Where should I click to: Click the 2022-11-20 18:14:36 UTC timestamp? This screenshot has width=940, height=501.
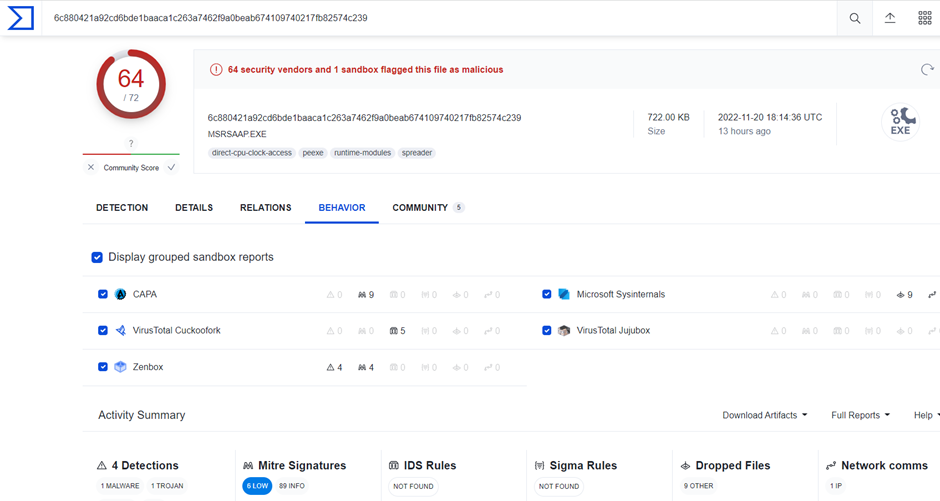point(770,117)
